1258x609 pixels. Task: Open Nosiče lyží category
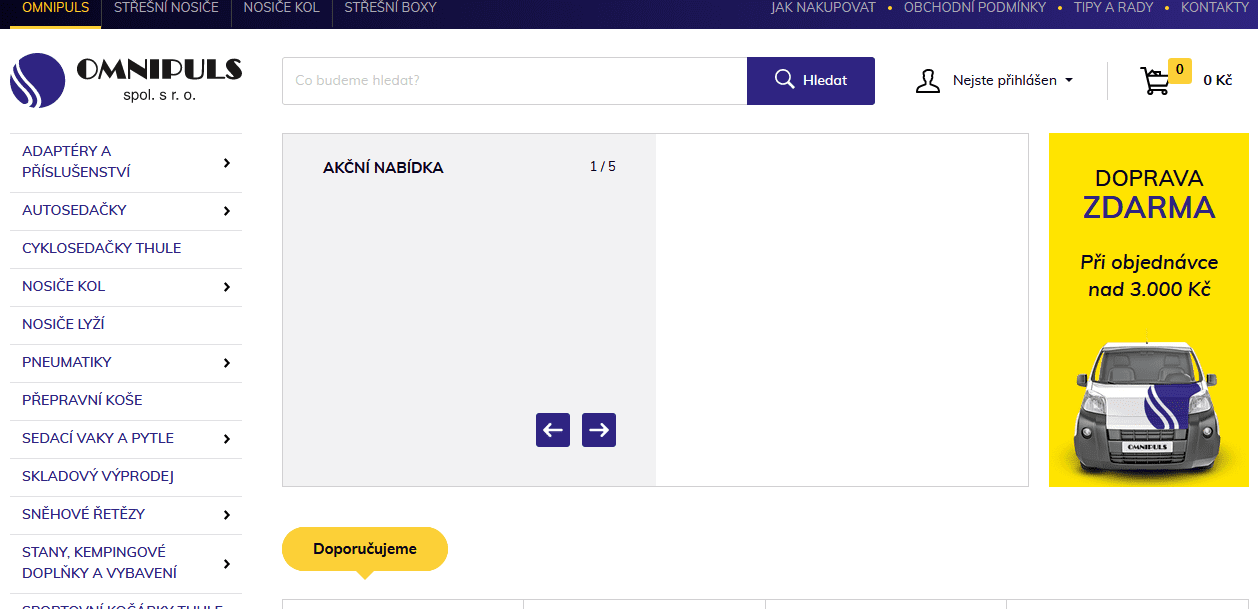pos(63,324)
